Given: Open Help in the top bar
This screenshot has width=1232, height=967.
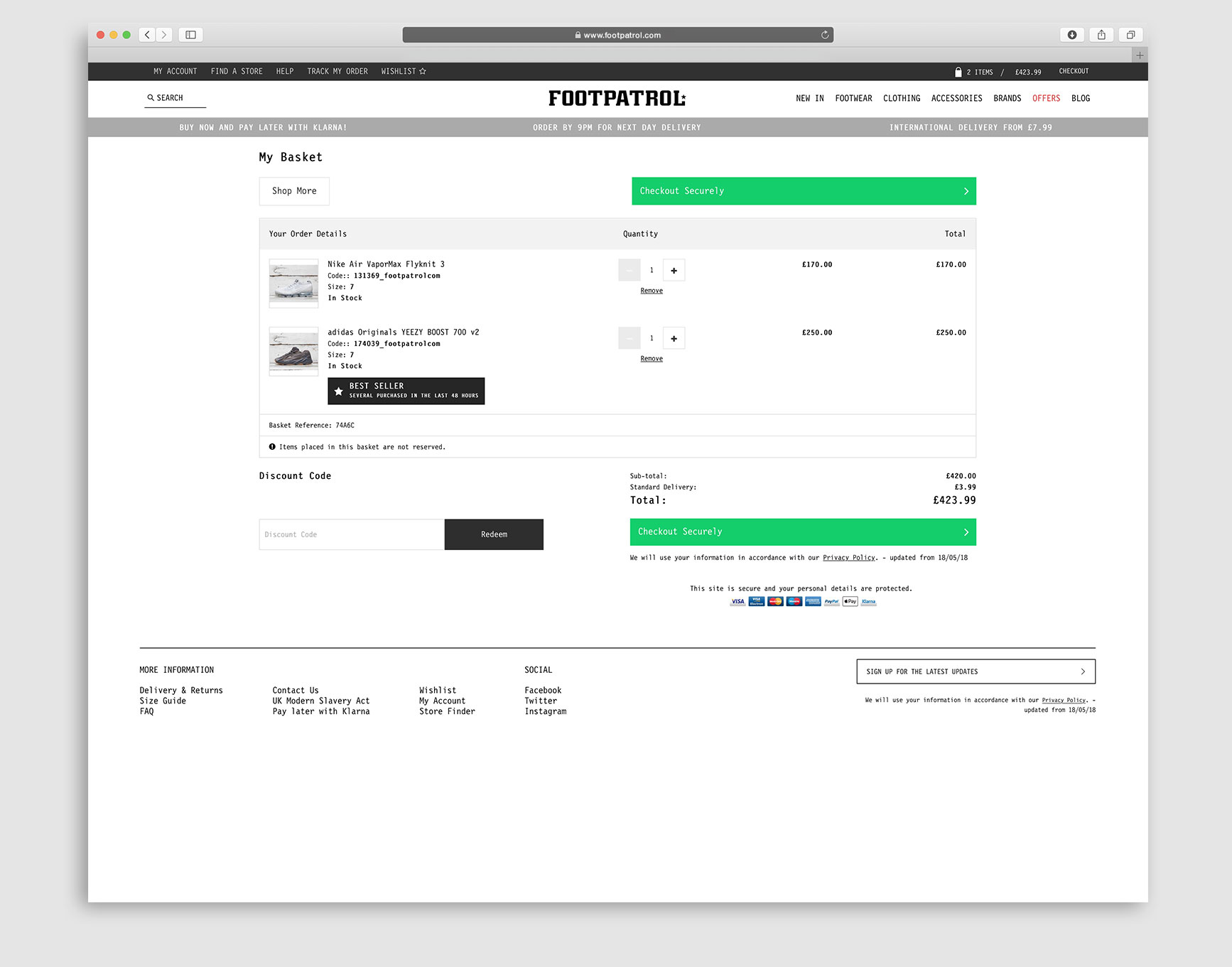Looking at the screenshot, I should 285,72.
